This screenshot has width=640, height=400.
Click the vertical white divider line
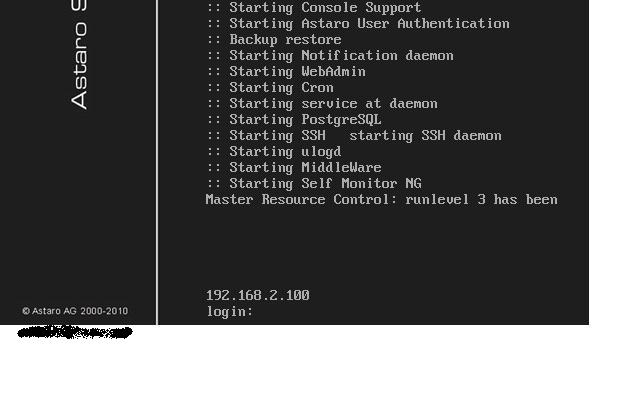(157, 162)
